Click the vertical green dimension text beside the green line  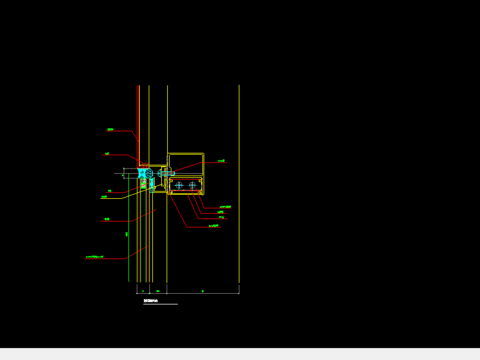click(127, 234)
